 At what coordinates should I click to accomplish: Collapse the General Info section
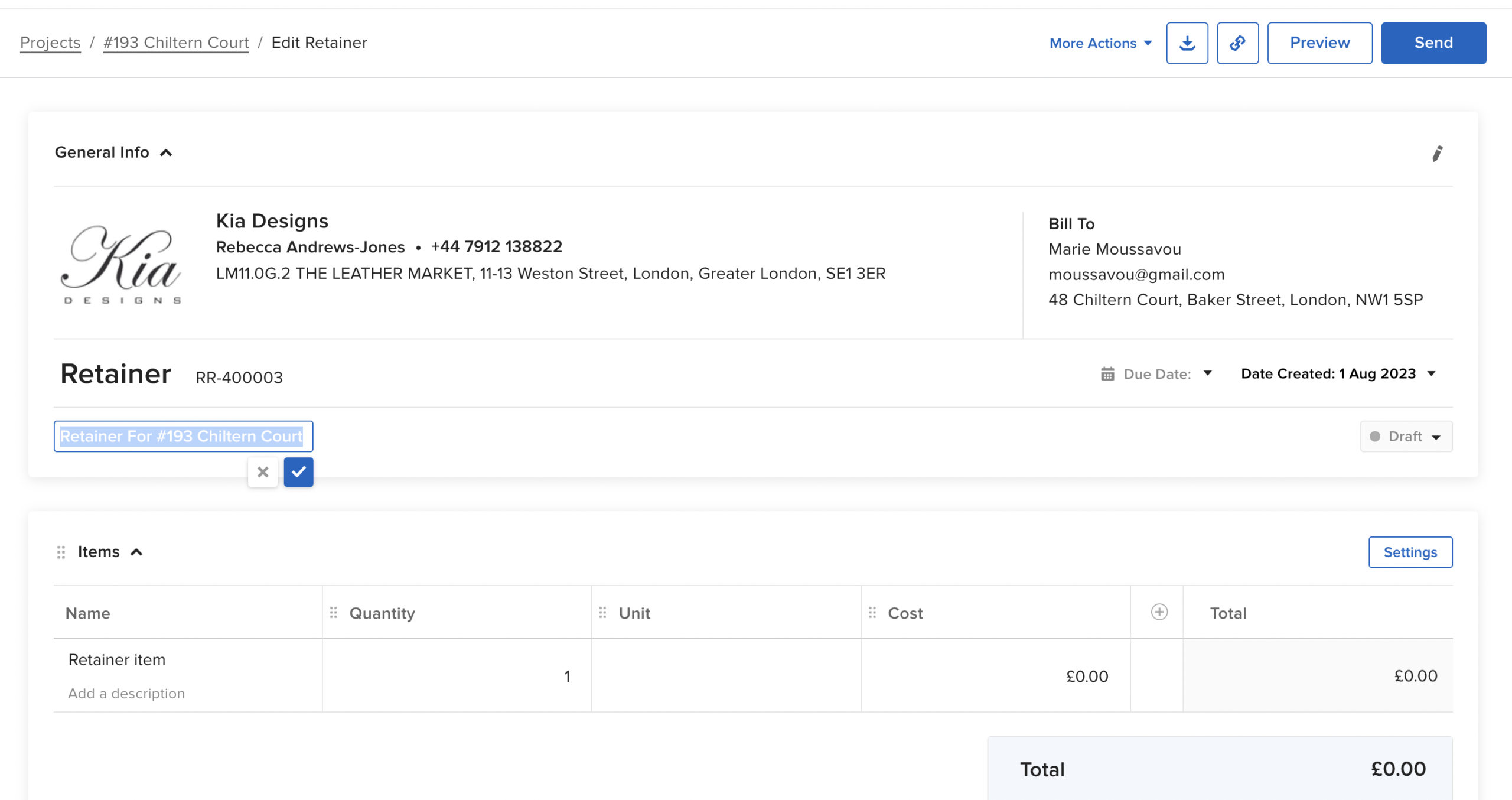[x=166, y=153]
